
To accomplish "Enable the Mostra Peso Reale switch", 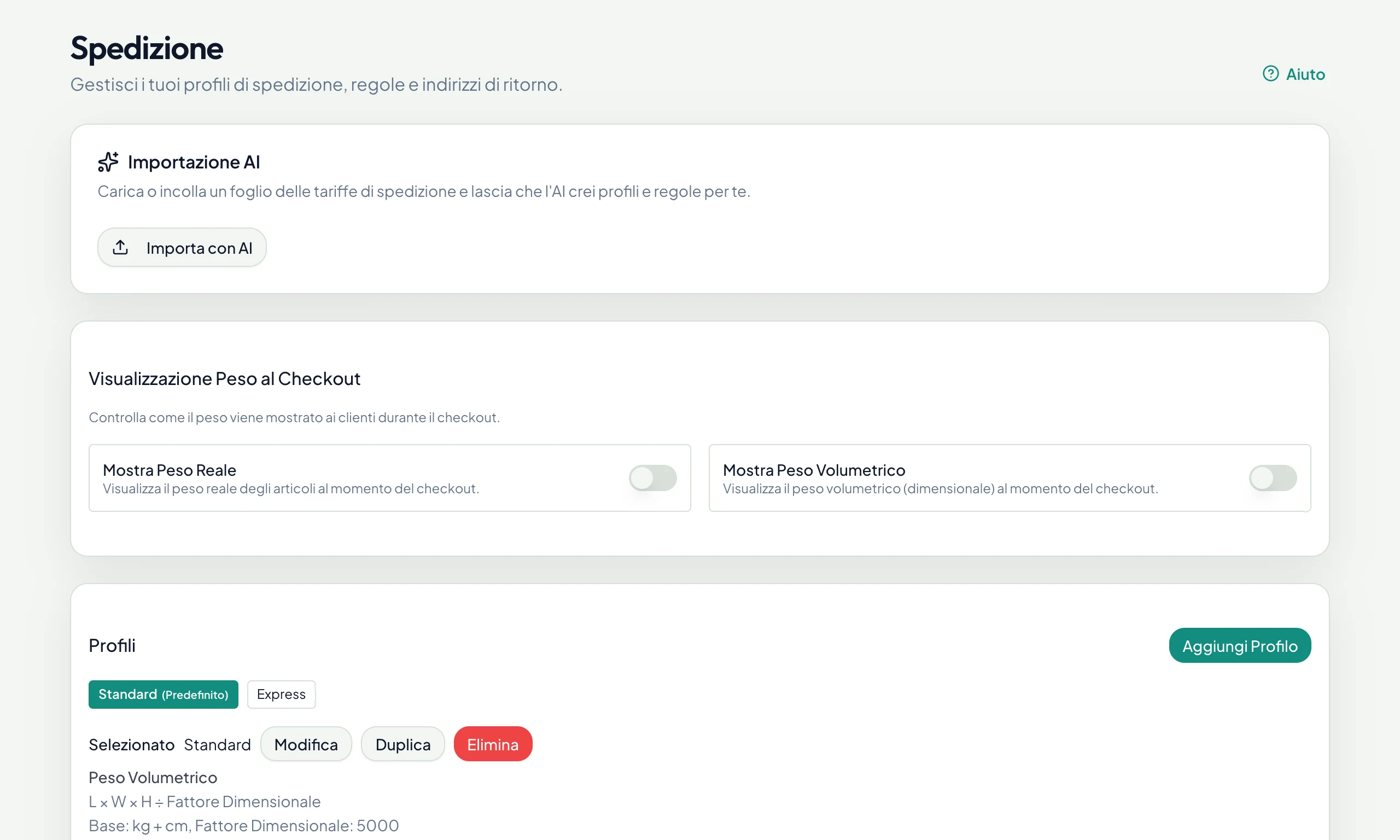I will click(652, 478).
